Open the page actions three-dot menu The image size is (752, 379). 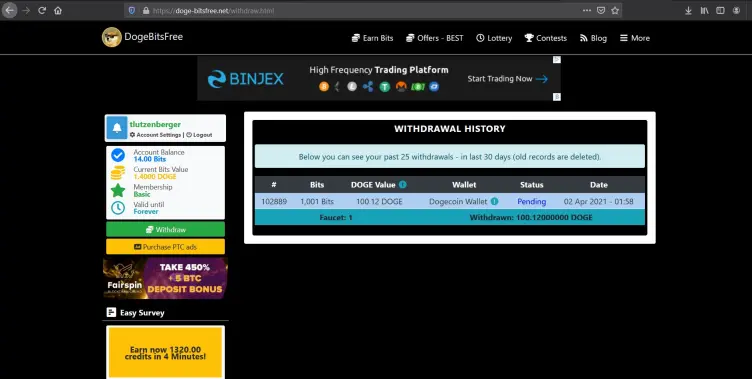pos(587,10)
